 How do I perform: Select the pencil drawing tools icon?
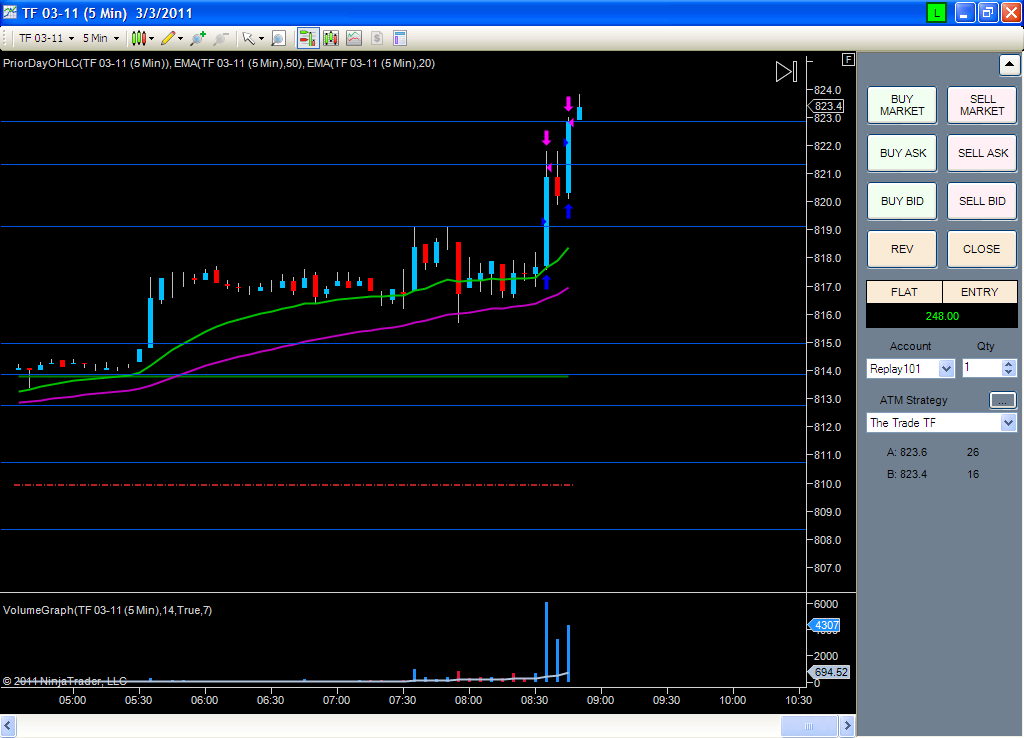[168, 39]
